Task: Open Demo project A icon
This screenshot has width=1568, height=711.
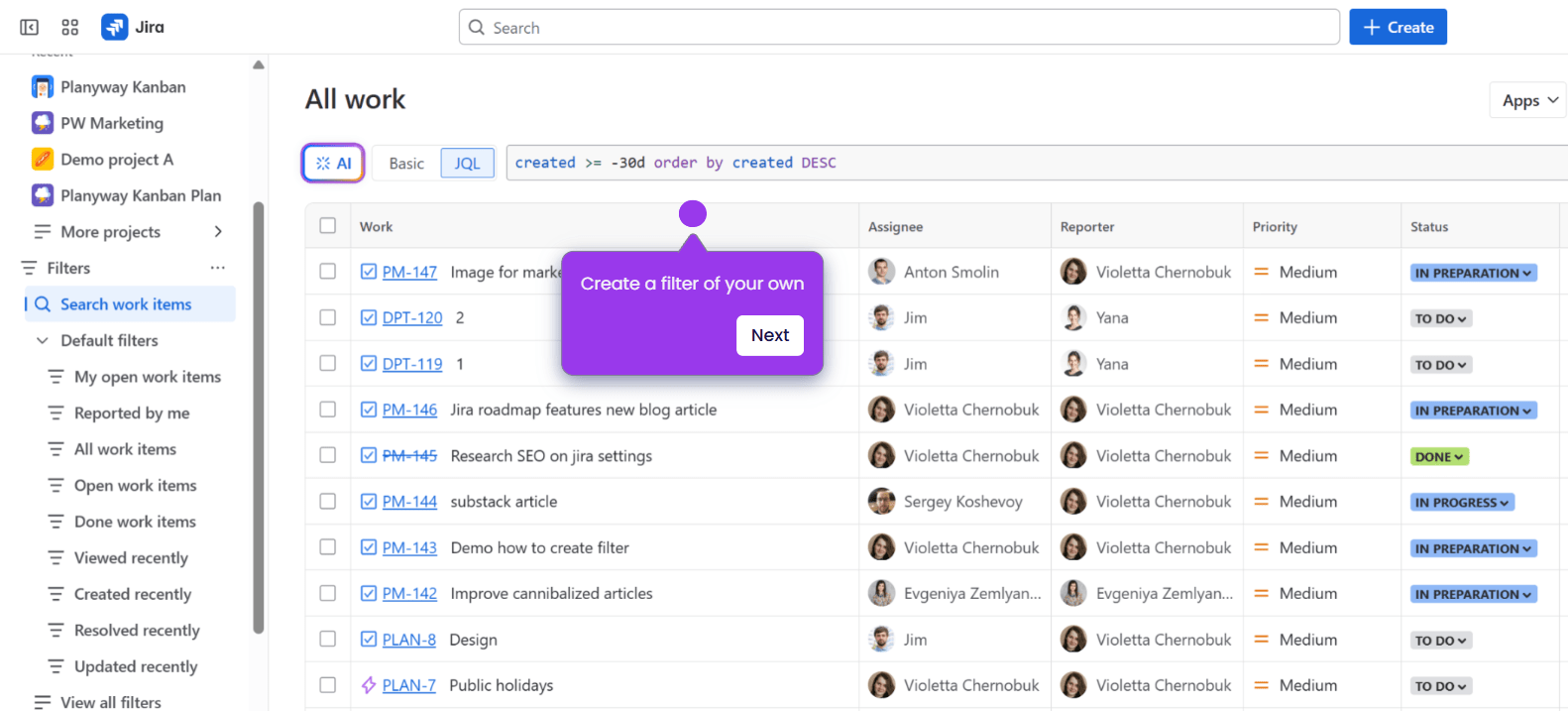Action: 43,160
